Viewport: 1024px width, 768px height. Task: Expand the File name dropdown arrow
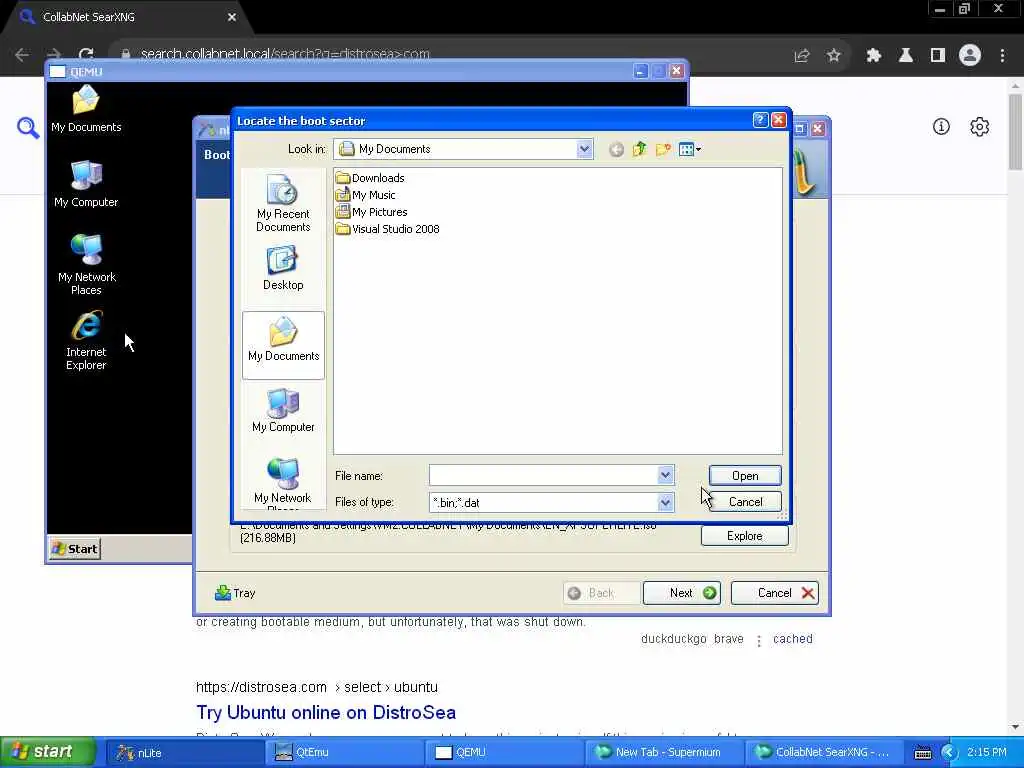[665, 475]
